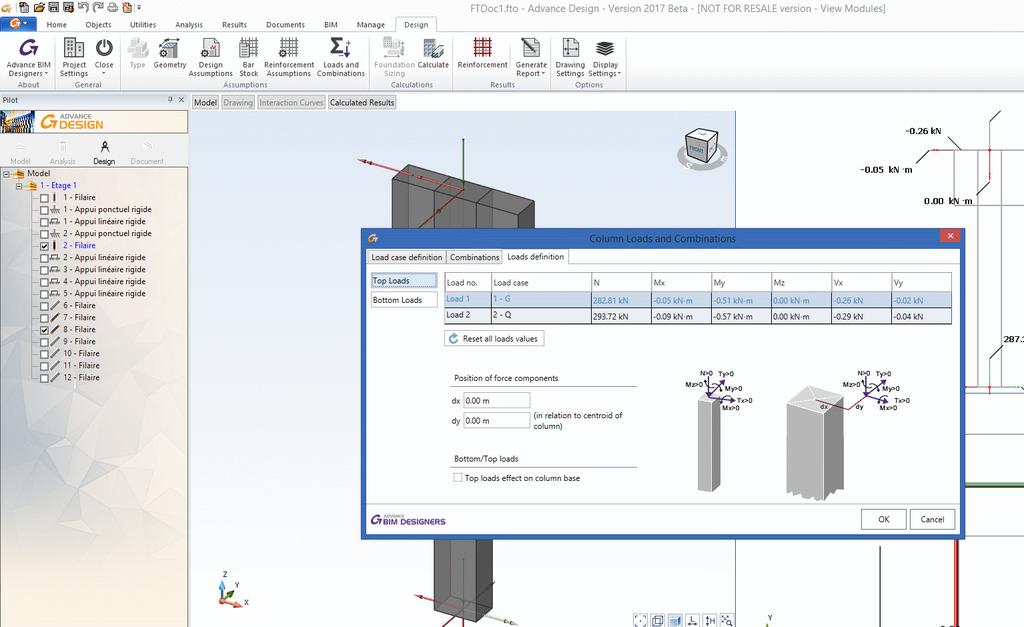Open the Home ribbon tab

click(56, 25)
